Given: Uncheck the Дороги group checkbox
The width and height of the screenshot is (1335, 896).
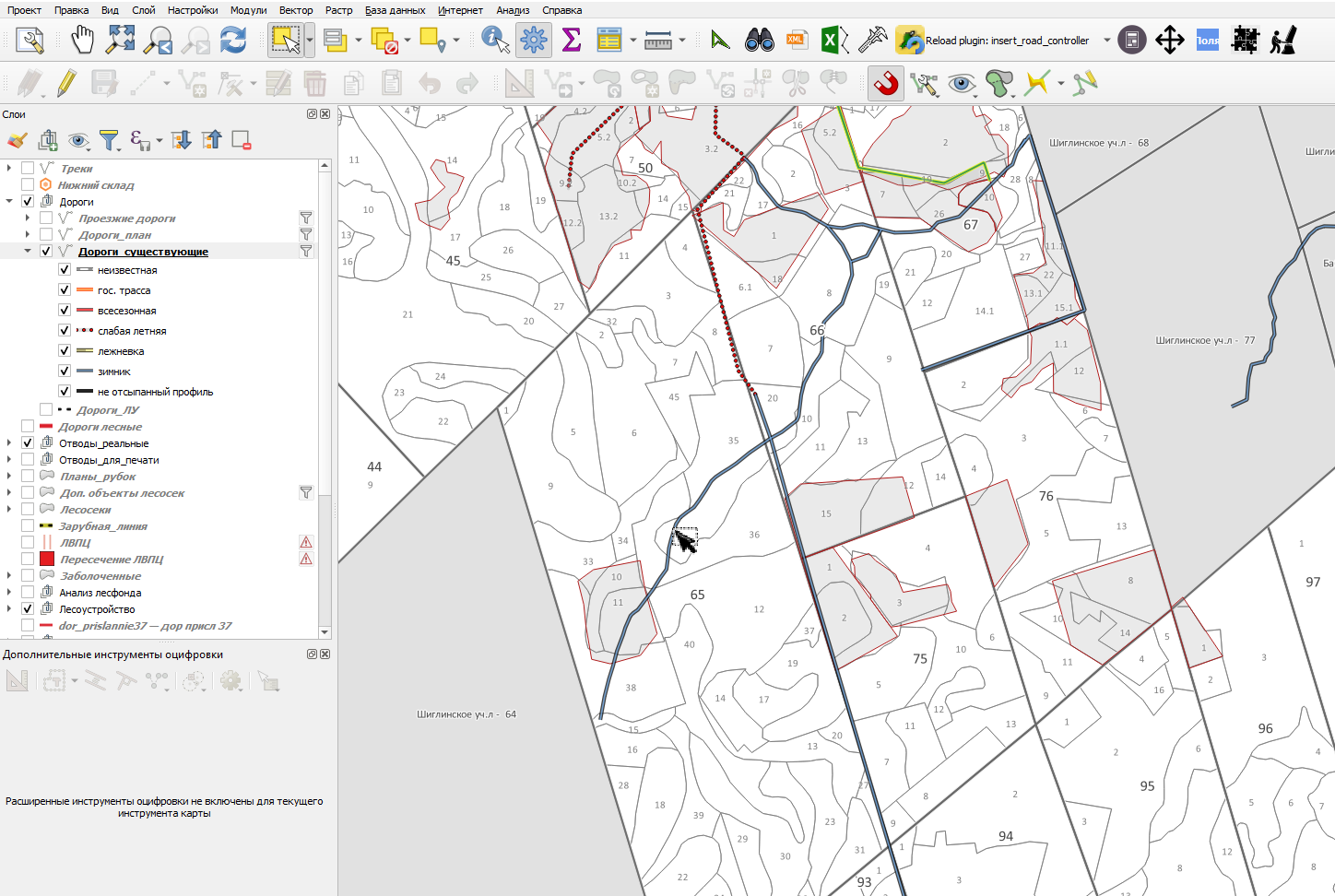Looking at the screenshot, I should point(28,202).
